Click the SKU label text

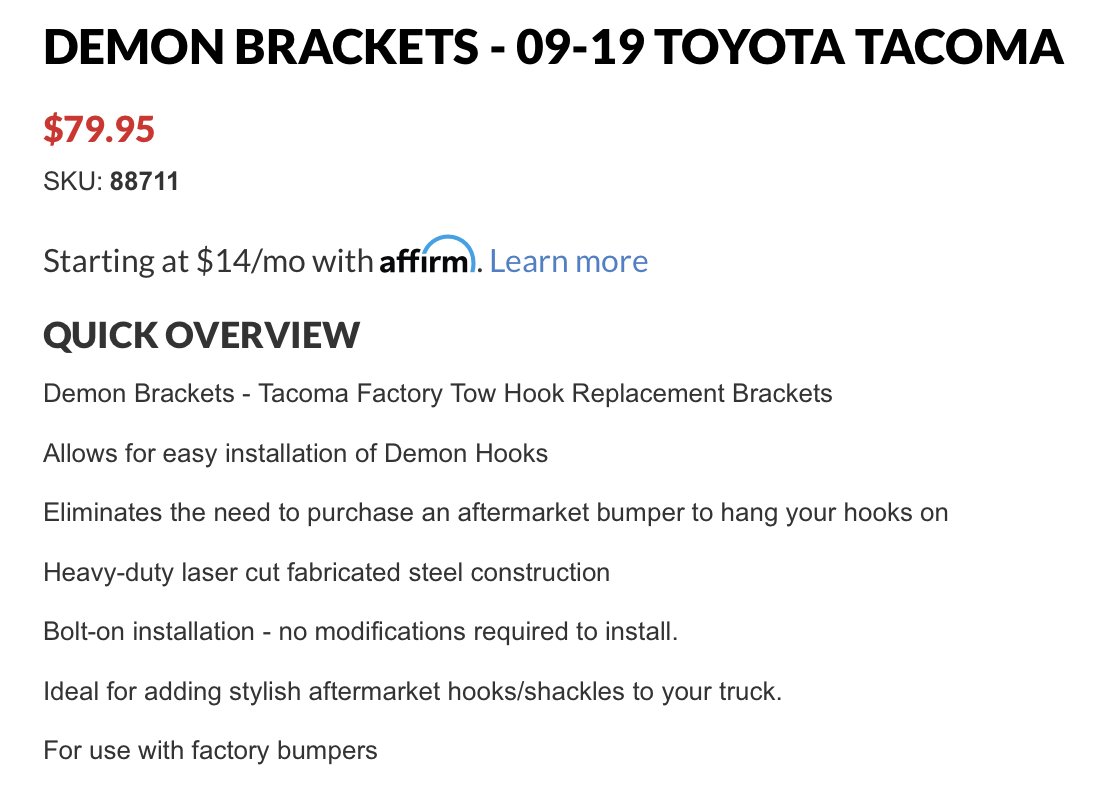(x=73, y=181)
